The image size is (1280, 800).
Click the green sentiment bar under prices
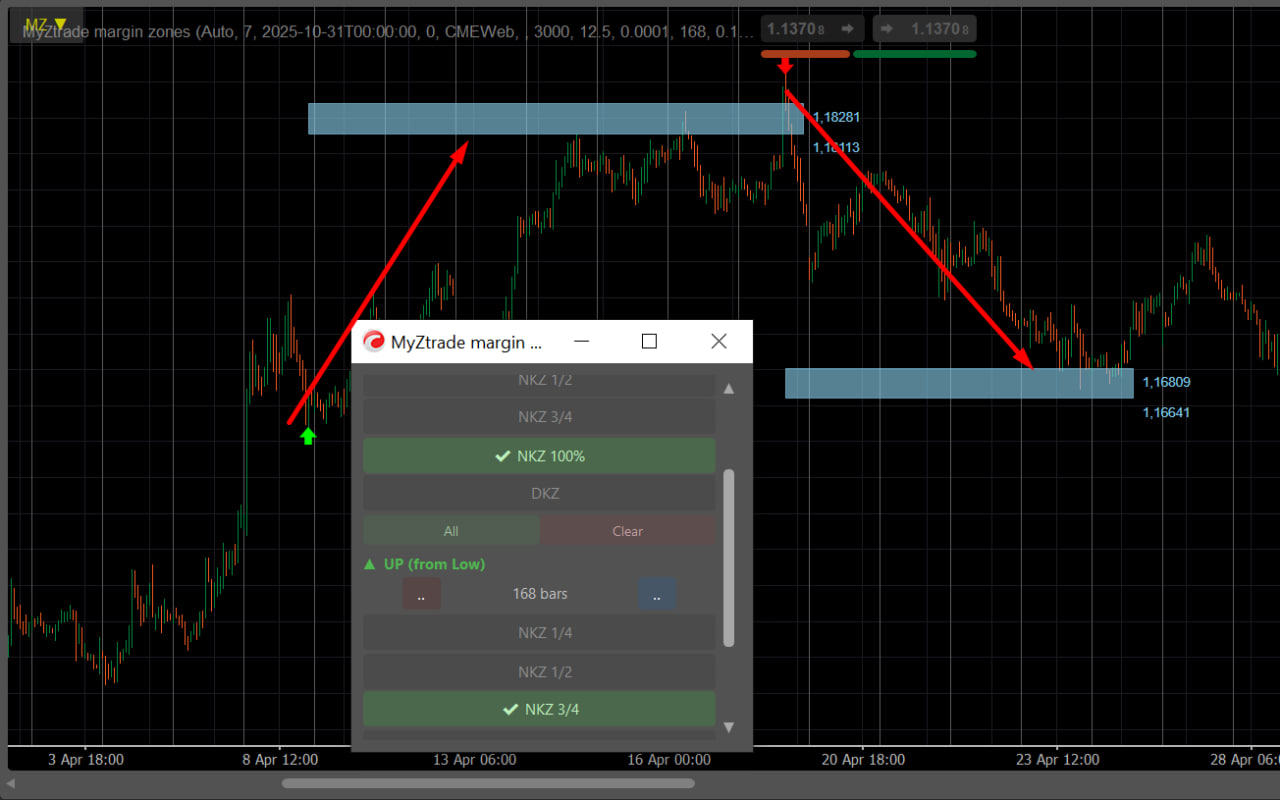[914, 54]
